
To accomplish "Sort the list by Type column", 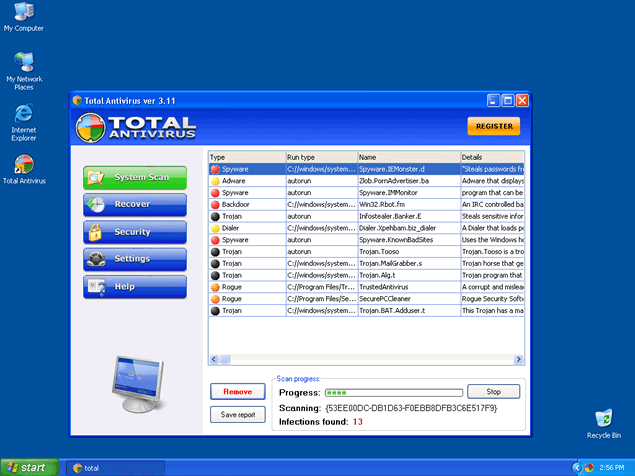I will (245, 157).
